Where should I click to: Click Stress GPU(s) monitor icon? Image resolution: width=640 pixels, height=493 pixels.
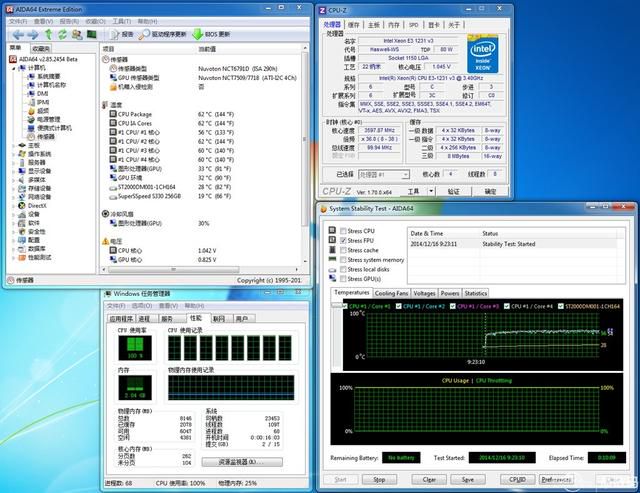[332, 278]
